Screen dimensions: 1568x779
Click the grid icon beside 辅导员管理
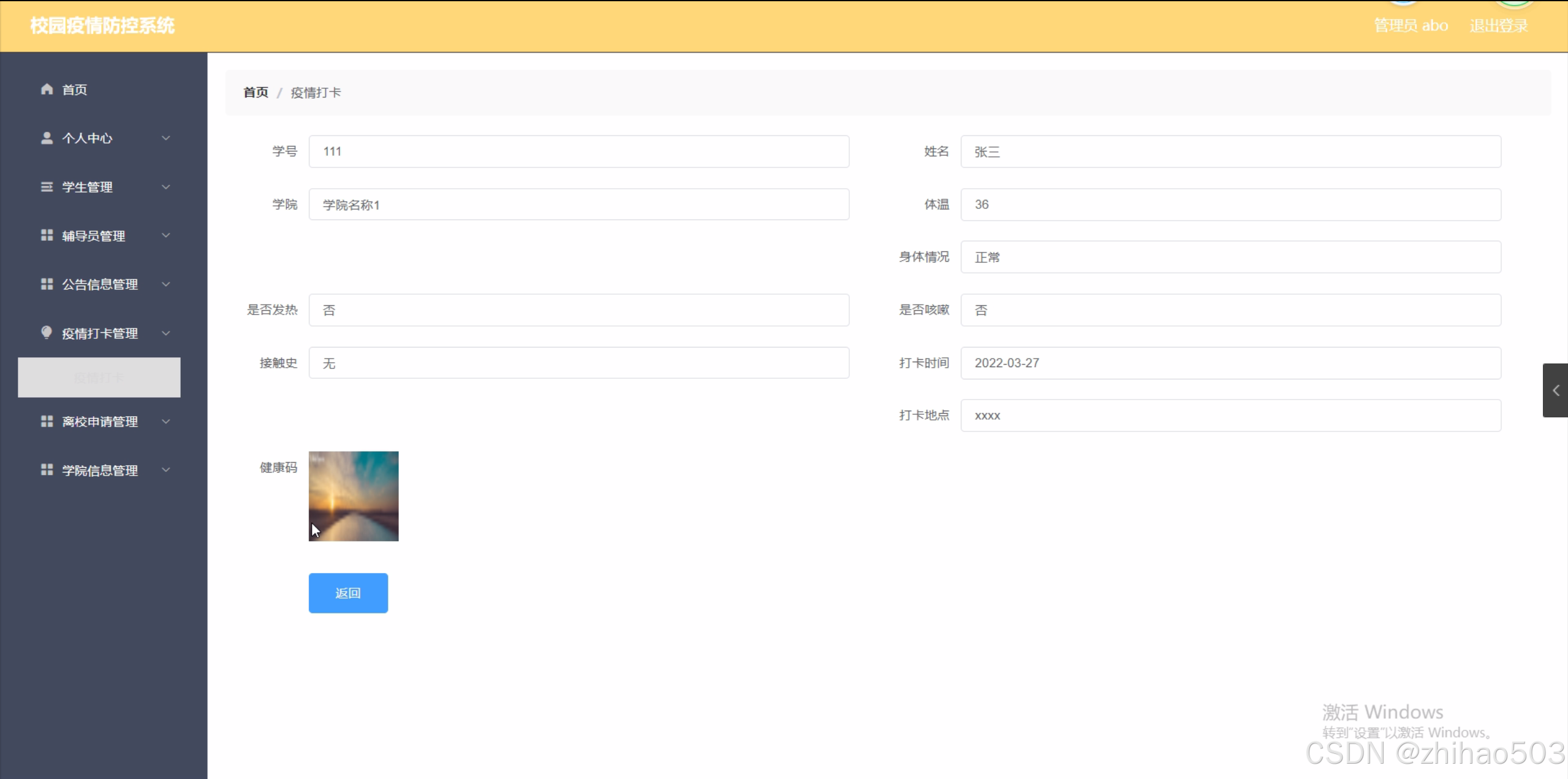47,235
